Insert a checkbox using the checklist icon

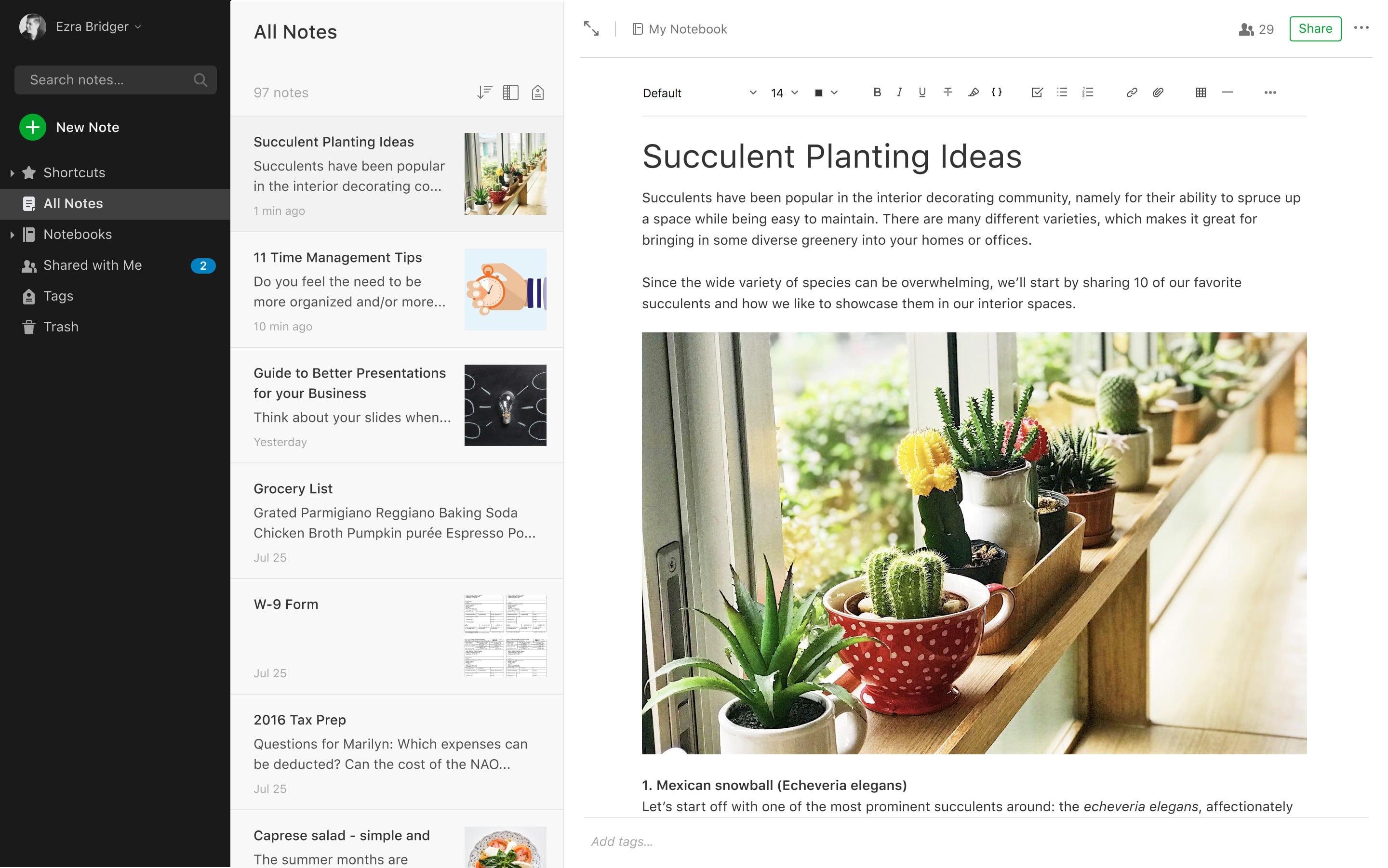click(x=1037, y=92)
